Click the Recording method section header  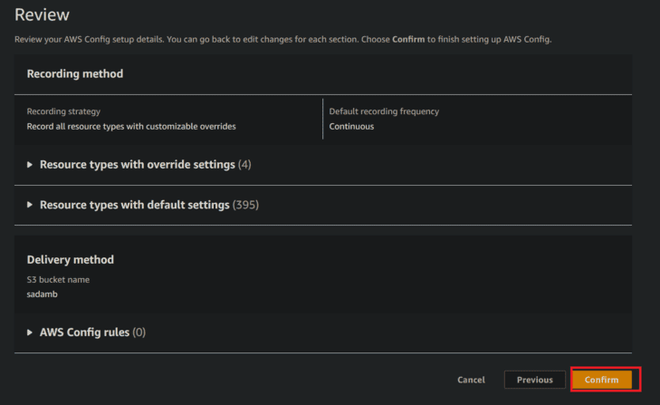pos(75,74)
